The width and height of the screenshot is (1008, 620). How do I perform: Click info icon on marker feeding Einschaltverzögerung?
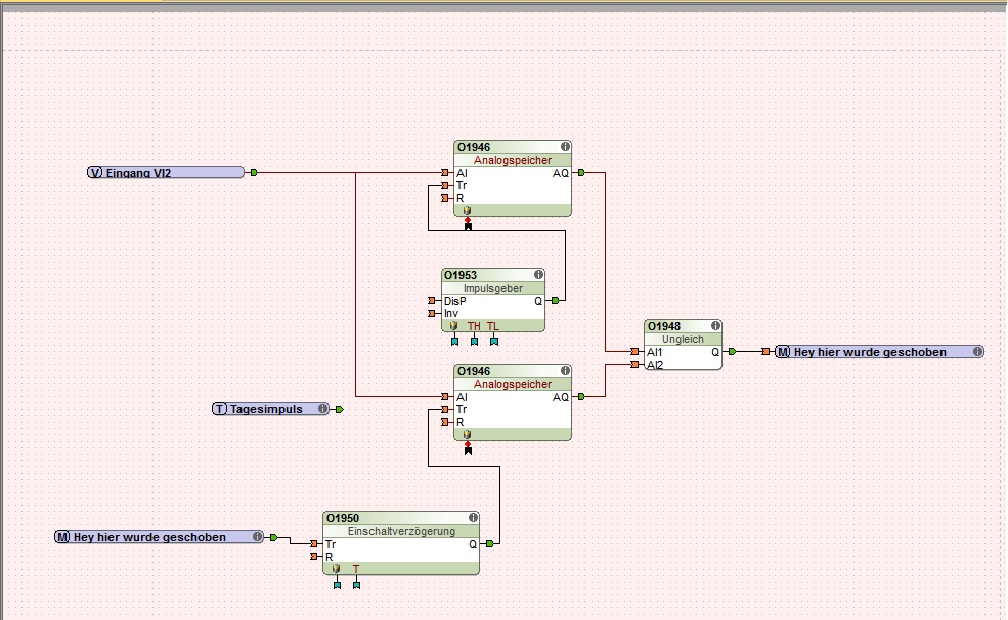[257, 536]
